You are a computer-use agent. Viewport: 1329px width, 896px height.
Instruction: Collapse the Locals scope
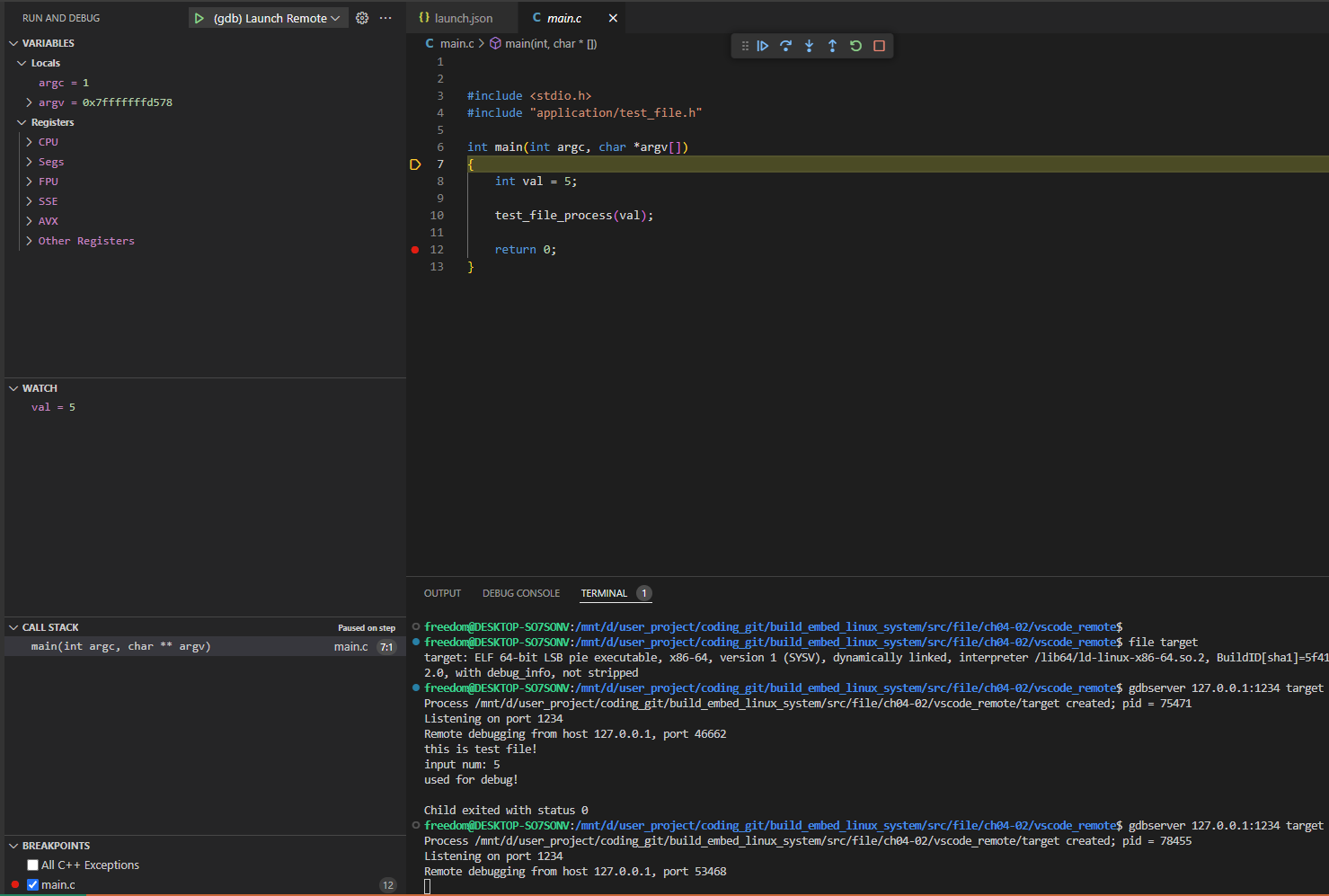[x=22, y=63]
